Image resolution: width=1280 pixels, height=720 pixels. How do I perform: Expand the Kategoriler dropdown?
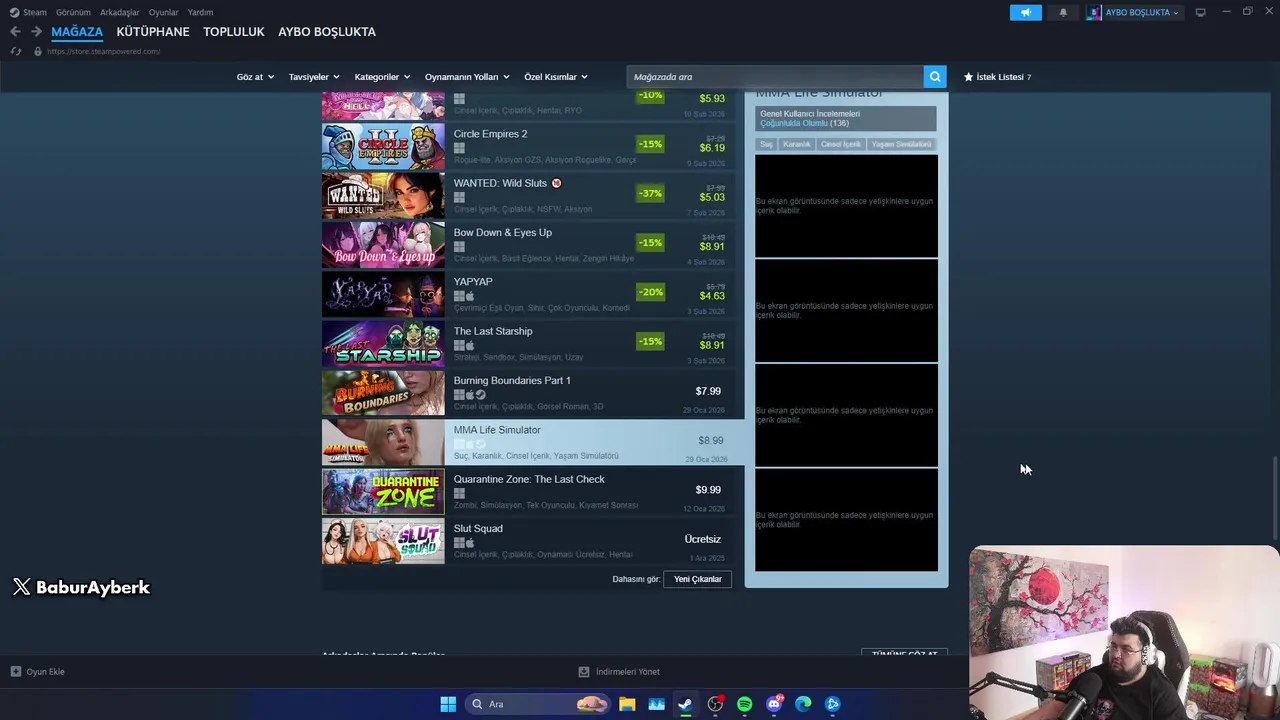click(382, 77)
